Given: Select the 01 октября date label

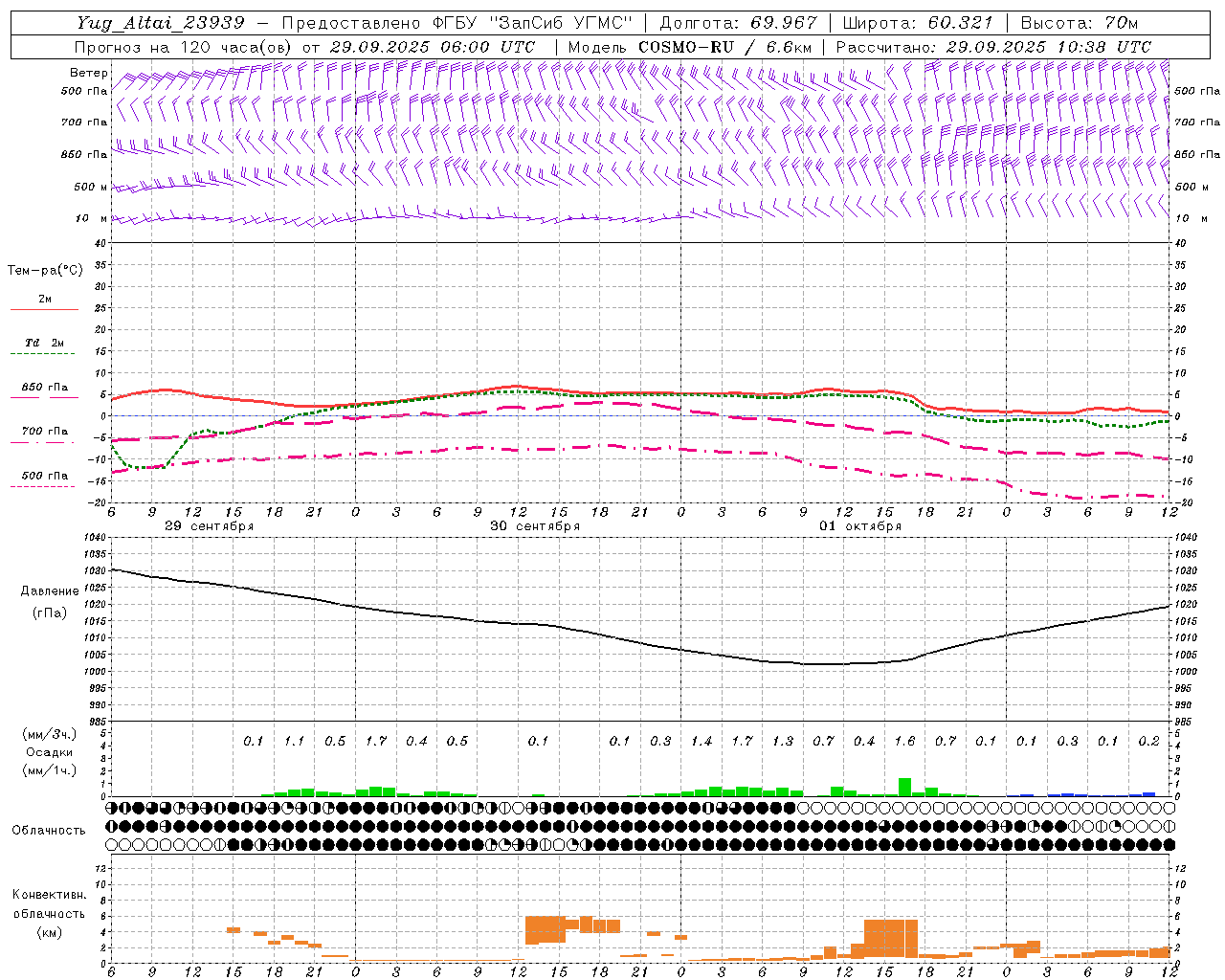Looking at the screenshot, I should click(860, 526).
